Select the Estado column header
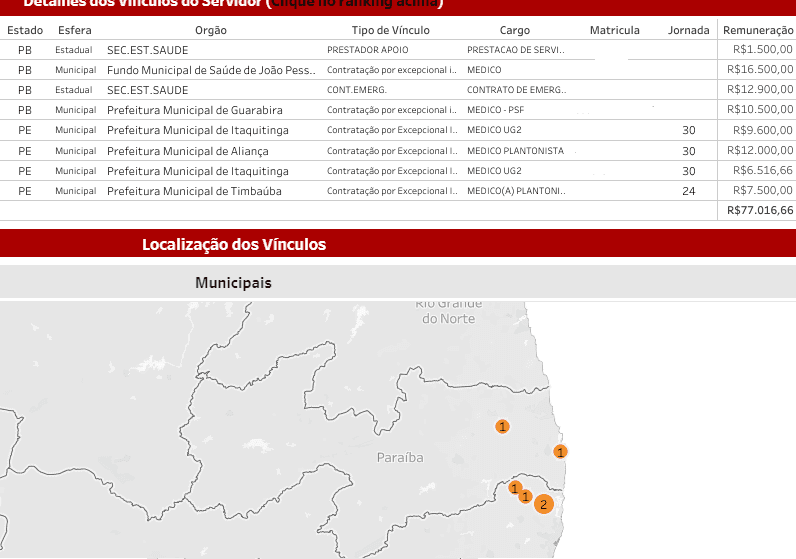 pos(25,30)
